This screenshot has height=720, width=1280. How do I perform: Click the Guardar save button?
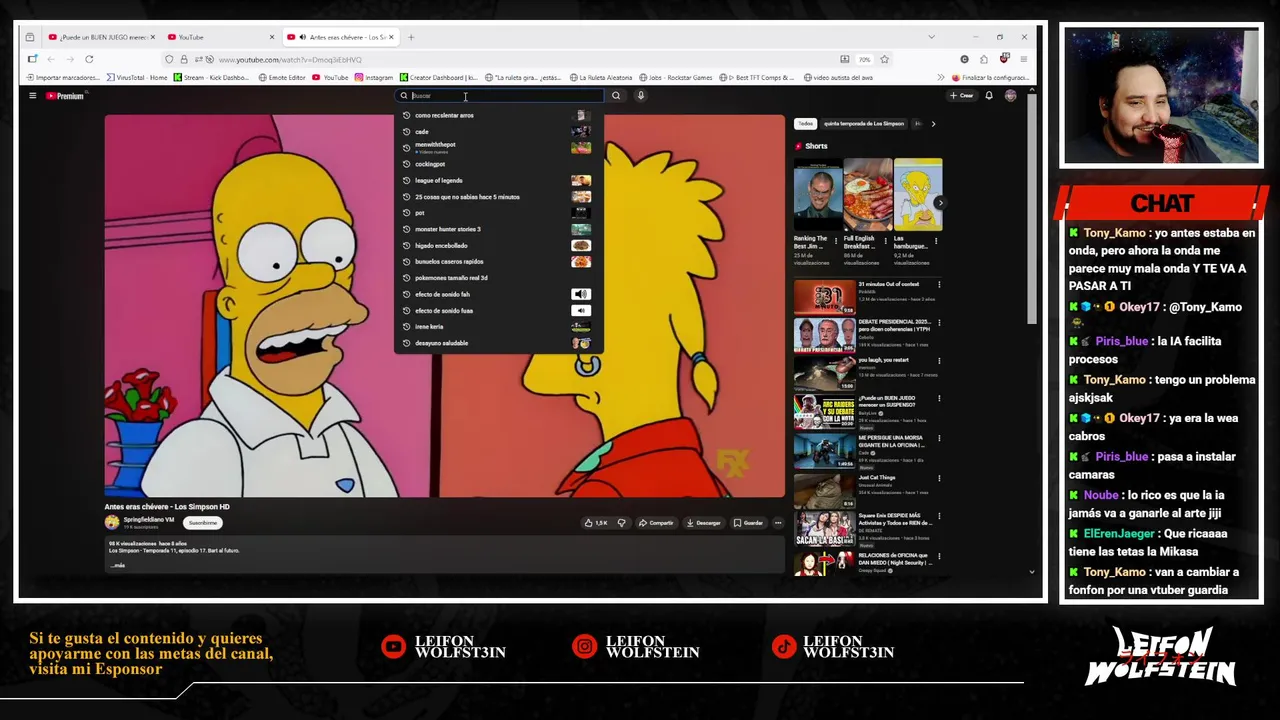[x=748, y=523]
